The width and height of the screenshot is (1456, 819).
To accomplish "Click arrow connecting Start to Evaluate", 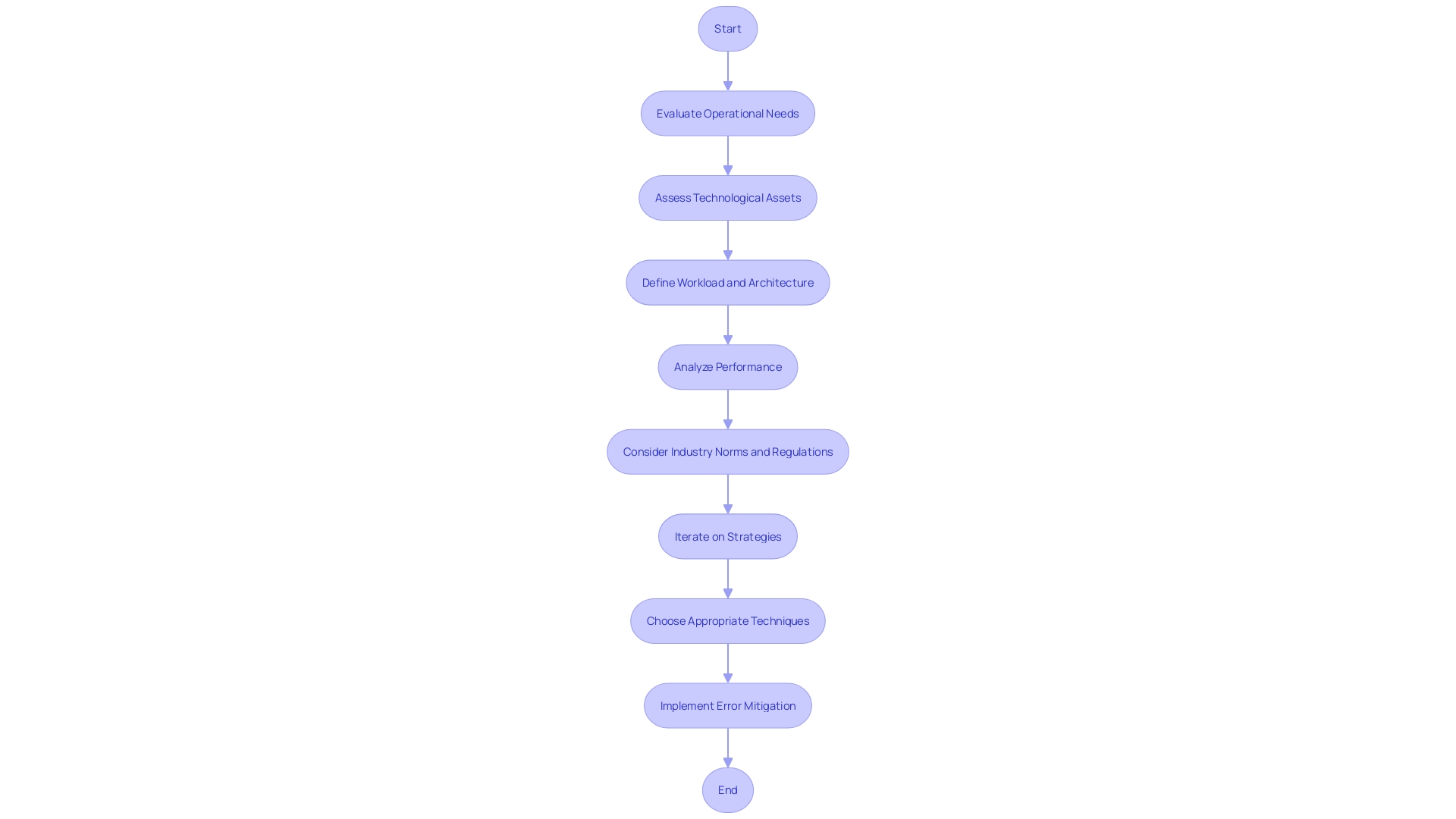I will [x=727, y=70].
